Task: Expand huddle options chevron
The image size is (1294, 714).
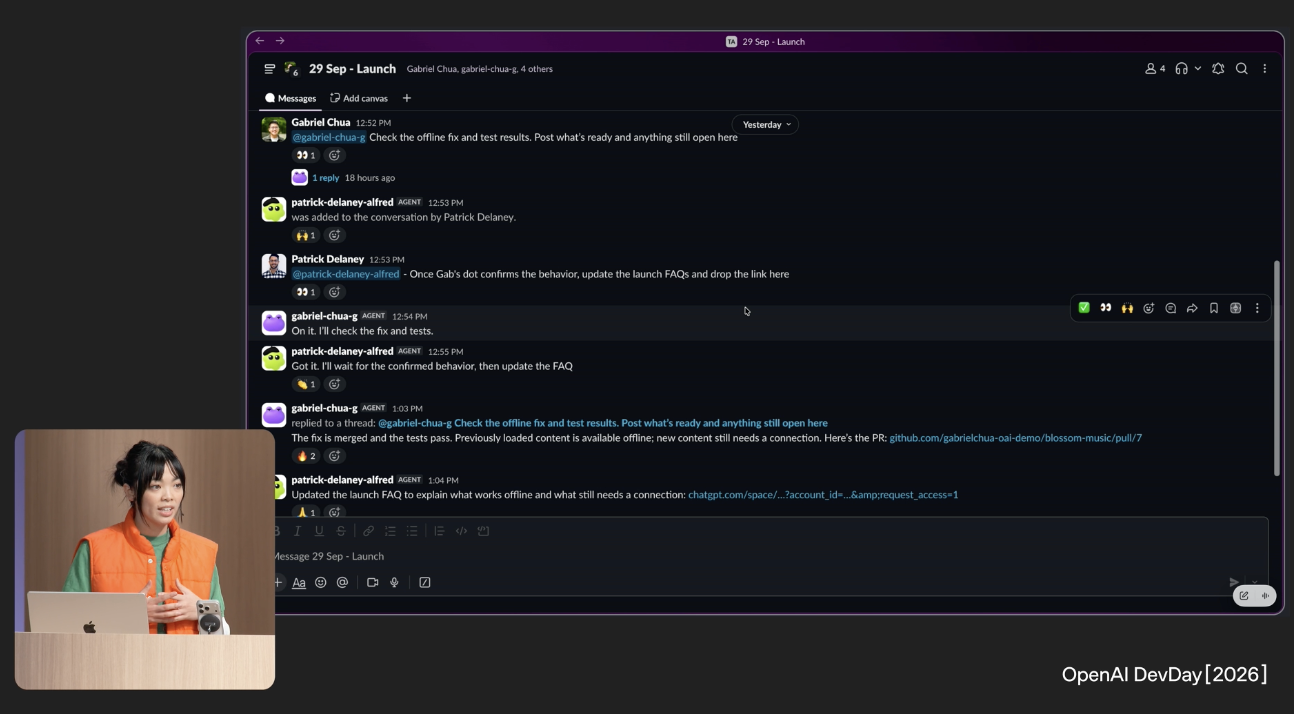Action: coord(1198,69)
